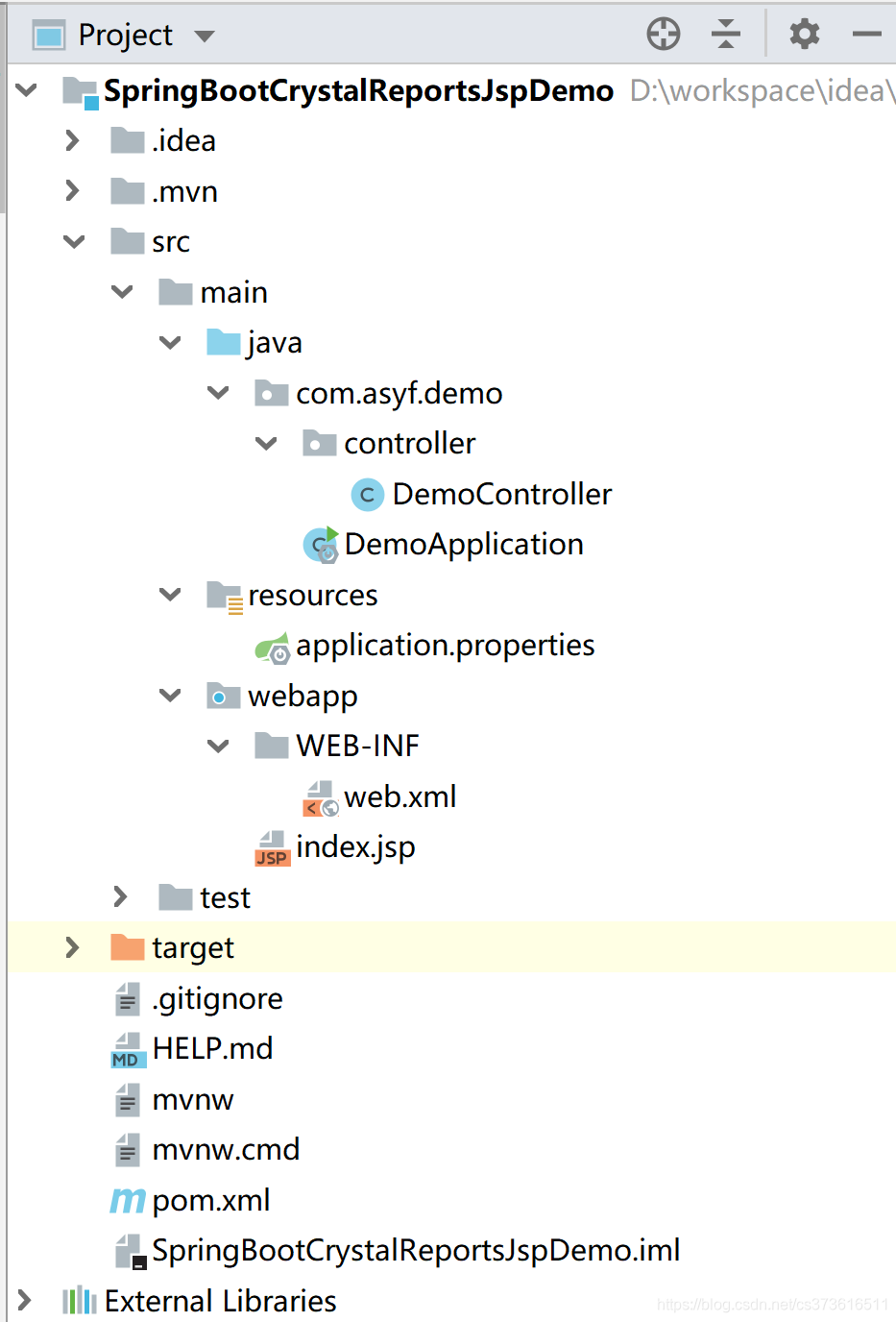The image size is (896, 1322).
Task: Click the resources root folder icon
Action: tap(225, 597)
